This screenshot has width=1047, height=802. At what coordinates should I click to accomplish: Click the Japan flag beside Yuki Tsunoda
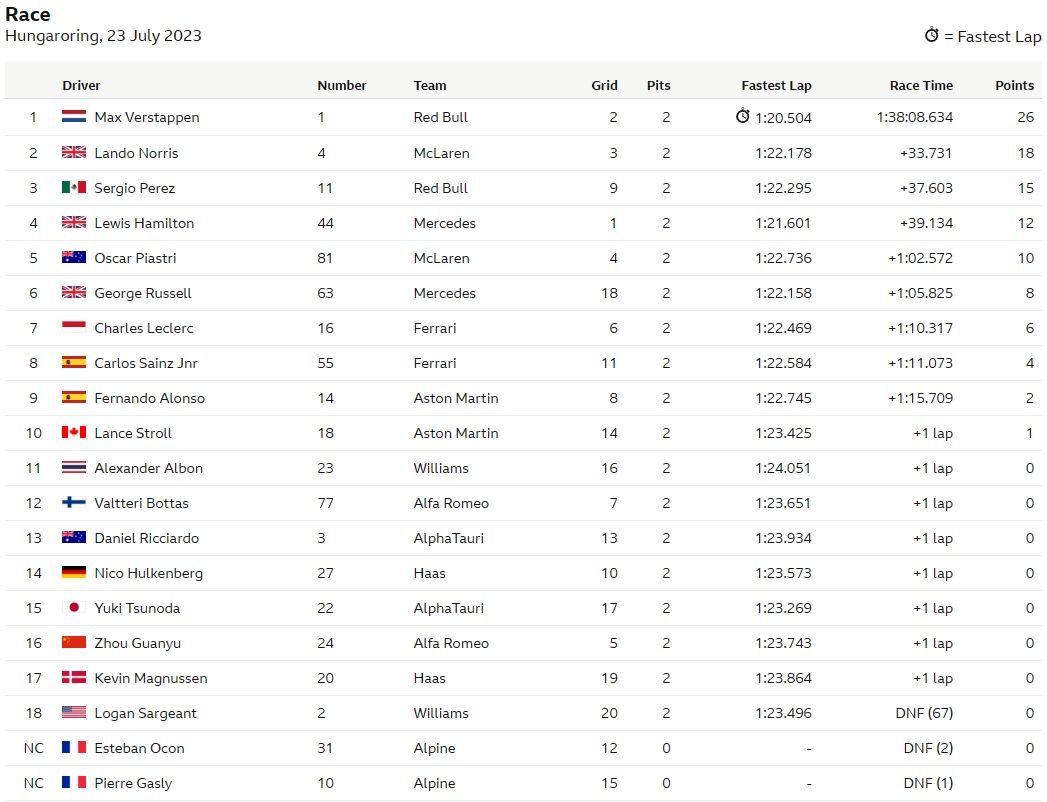coord(74,608)
